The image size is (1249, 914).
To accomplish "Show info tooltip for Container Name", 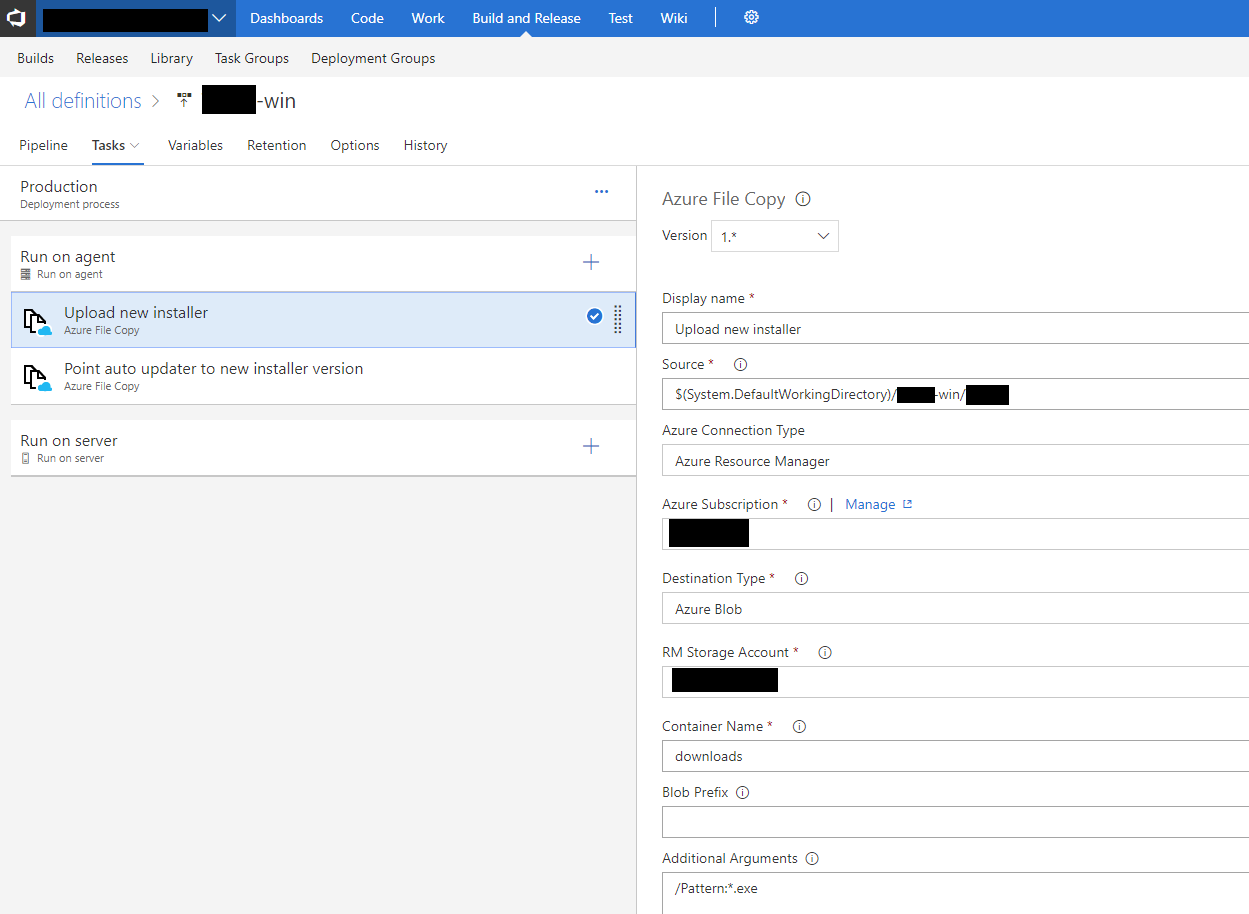I will click(x=799, y=727).
